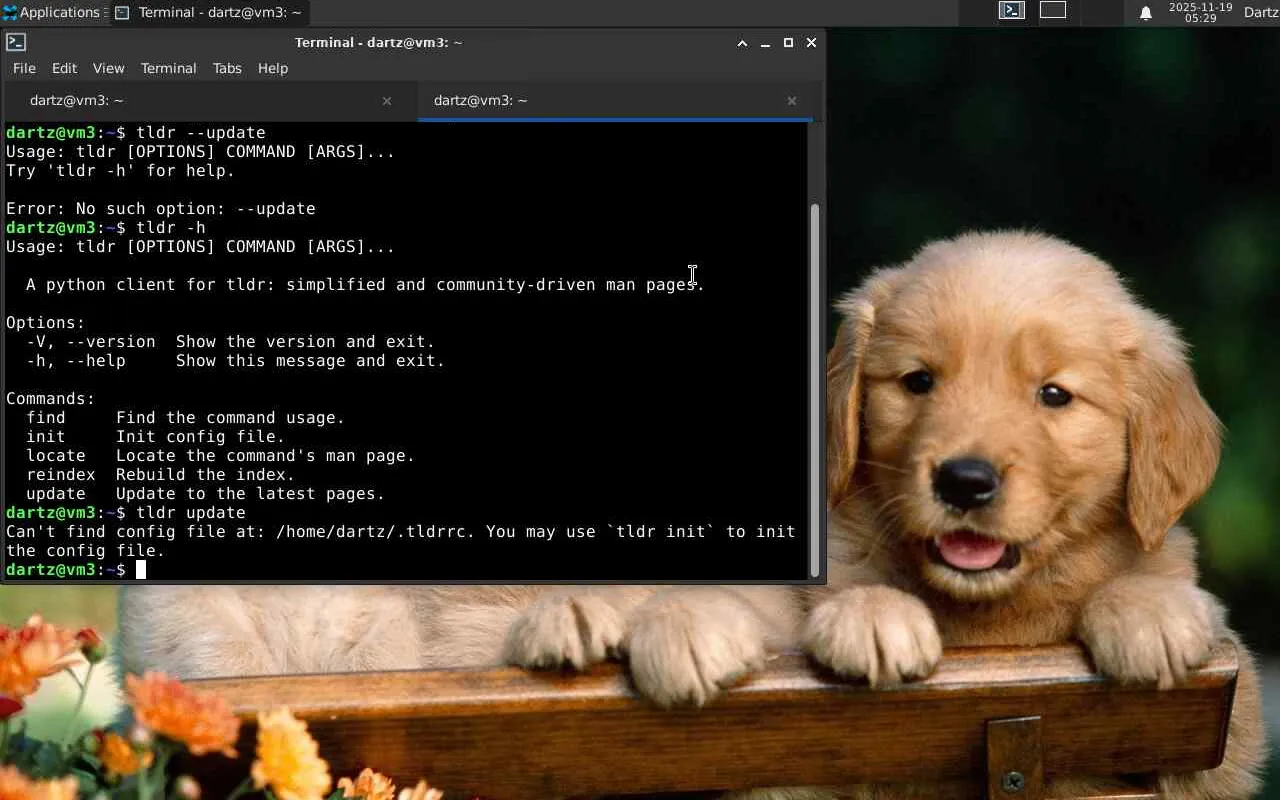Click the 'init Init config file.' line
Image resolution: width=1280 pixels, height=800 pixels.
click(156, 437)
